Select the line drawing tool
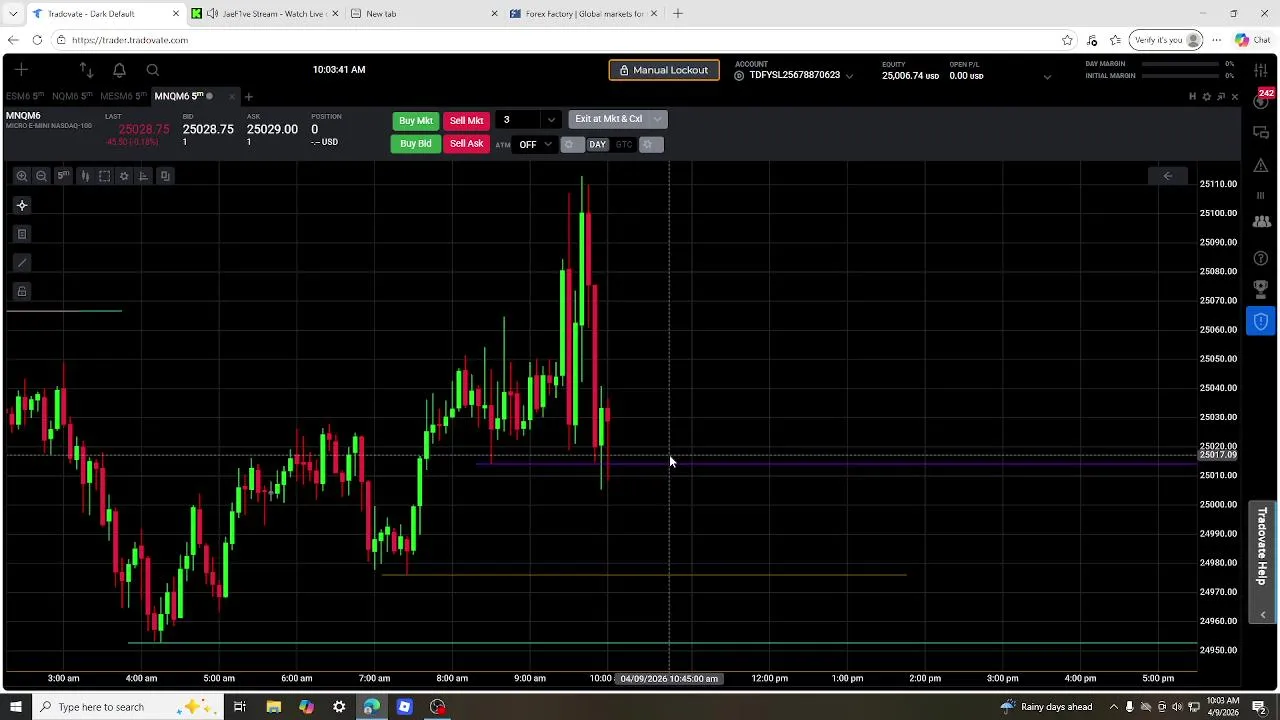 [x=22, y=263]
